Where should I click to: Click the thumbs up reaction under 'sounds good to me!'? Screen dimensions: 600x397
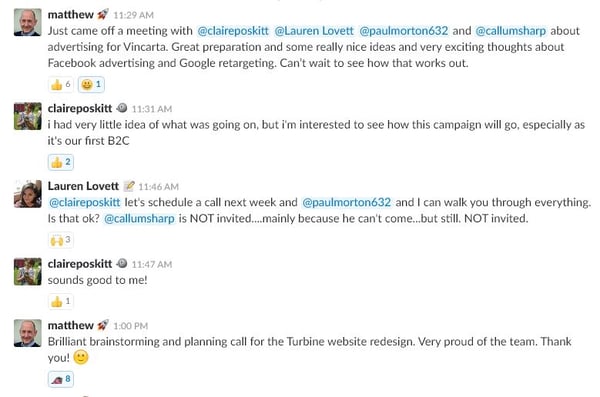click(61, 302)
